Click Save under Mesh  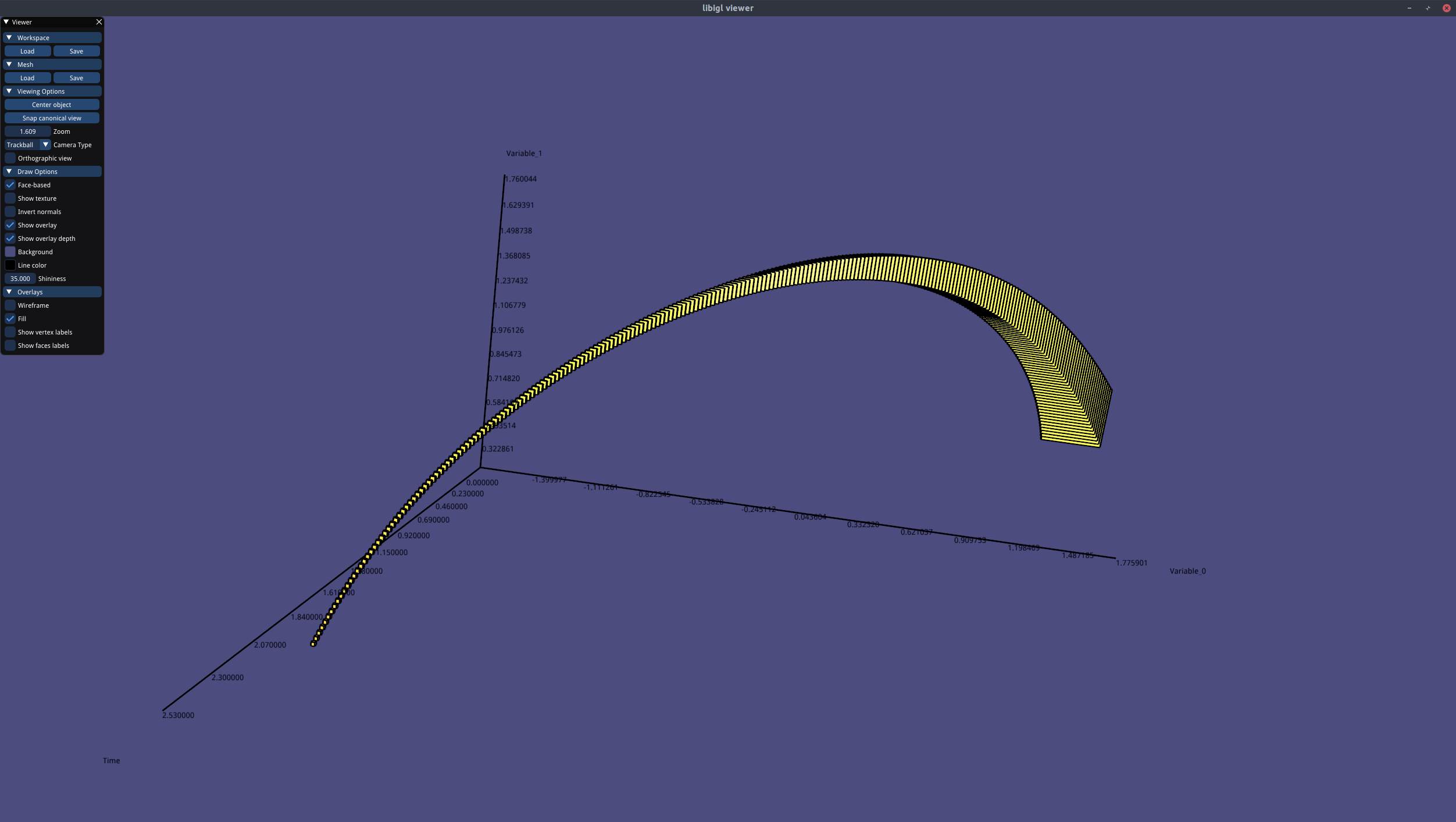coord(76,78)
